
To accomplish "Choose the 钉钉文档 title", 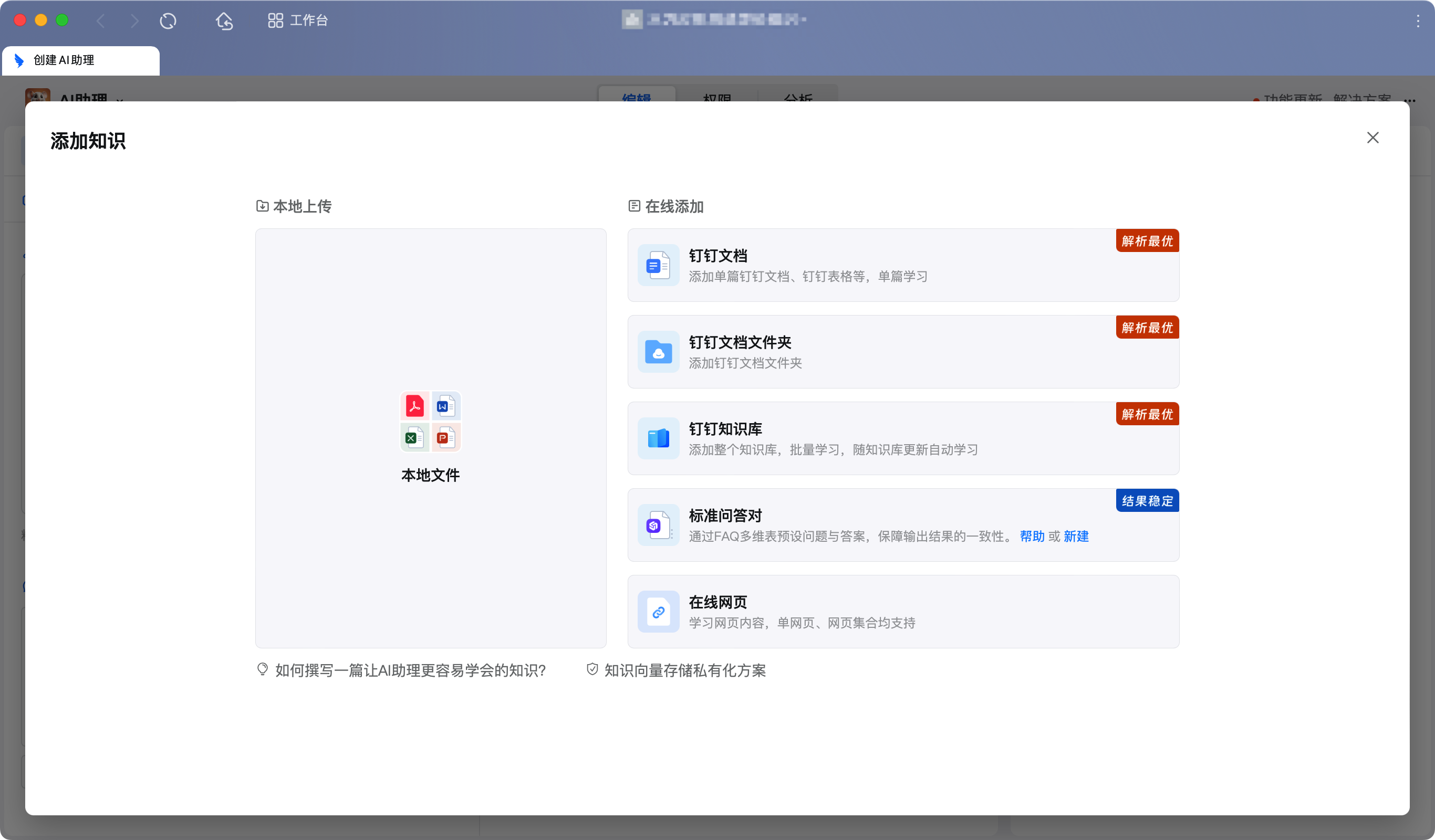I will coord(717,256).
